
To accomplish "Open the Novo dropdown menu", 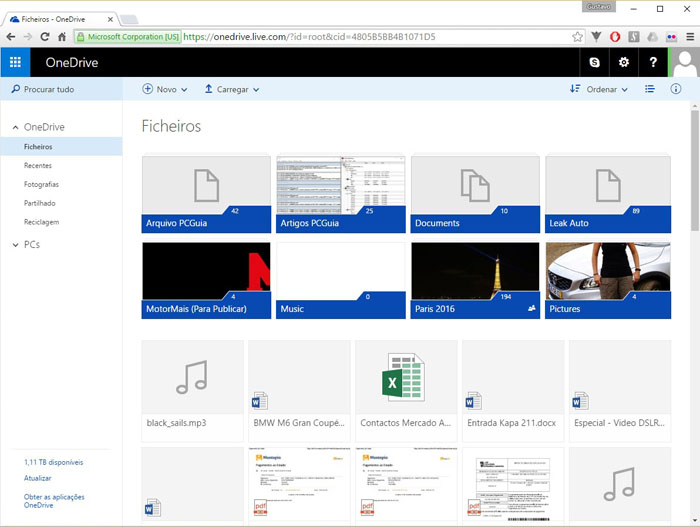I will click(x=165, y=89).
